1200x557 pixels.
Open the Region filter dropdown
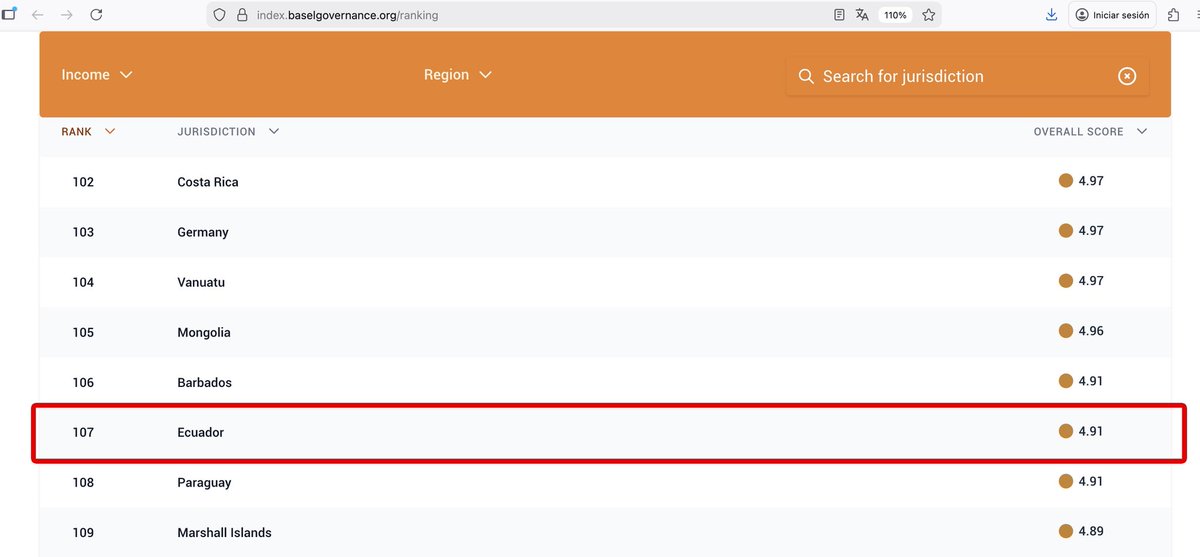[458, 75]
